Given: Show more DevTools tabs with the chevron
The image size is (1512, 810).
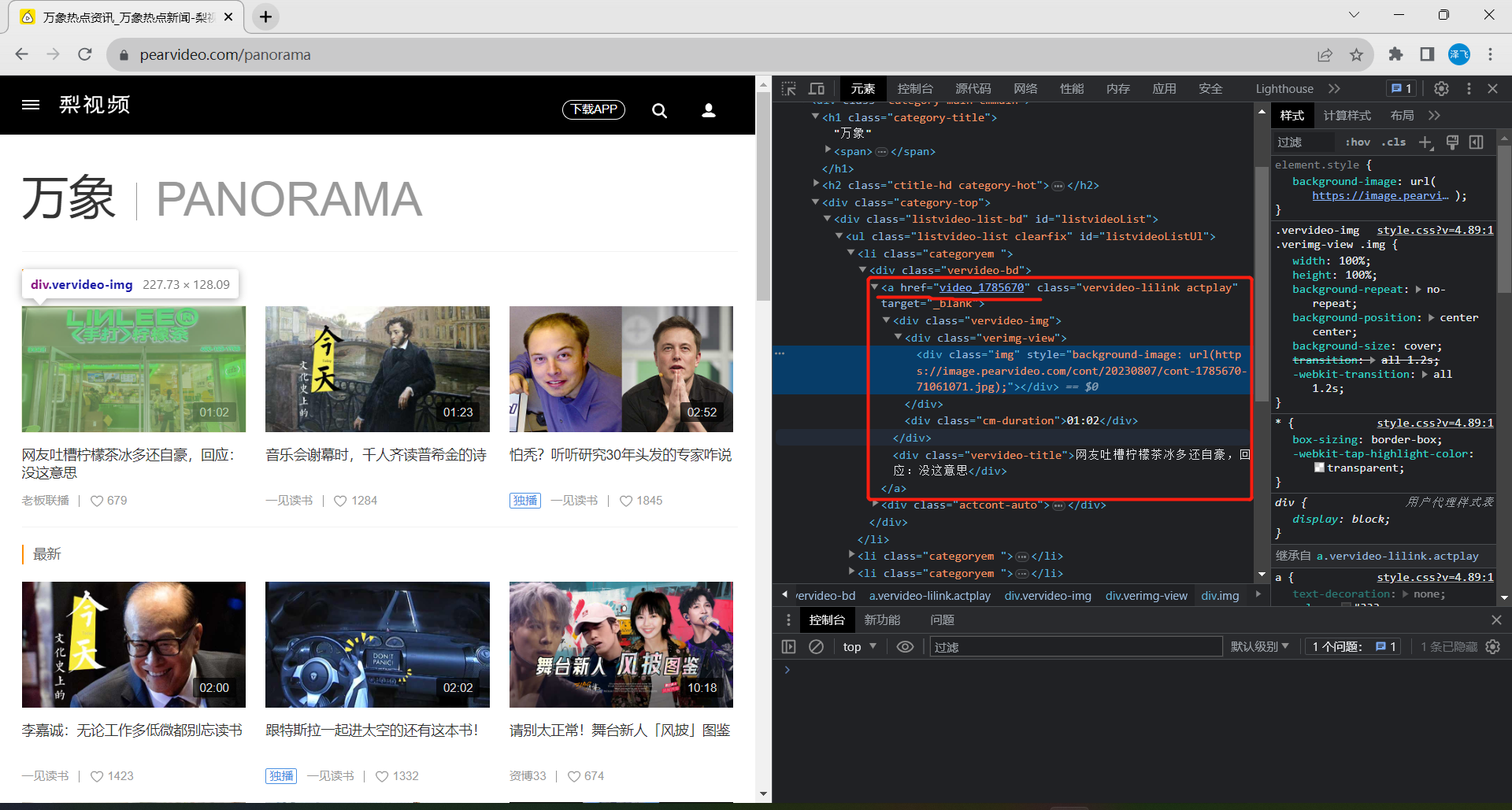Looking at the screenshot, I should pyautogui.click(x=1334, y=89).
